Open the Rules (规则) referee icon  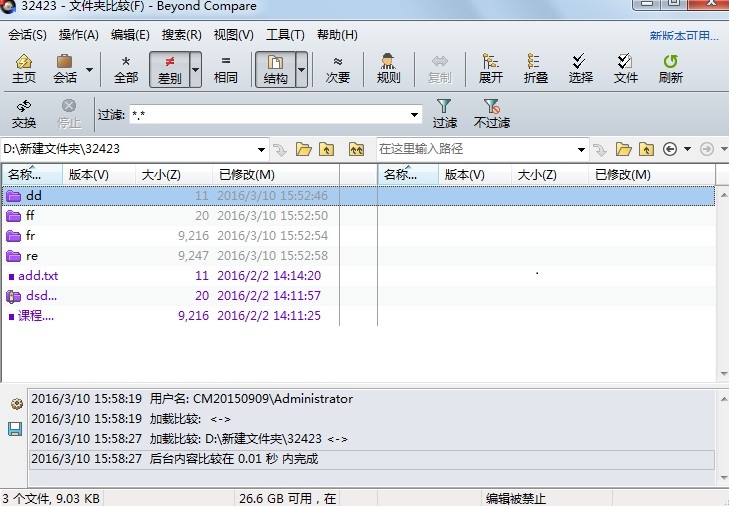tap(388, 68)
